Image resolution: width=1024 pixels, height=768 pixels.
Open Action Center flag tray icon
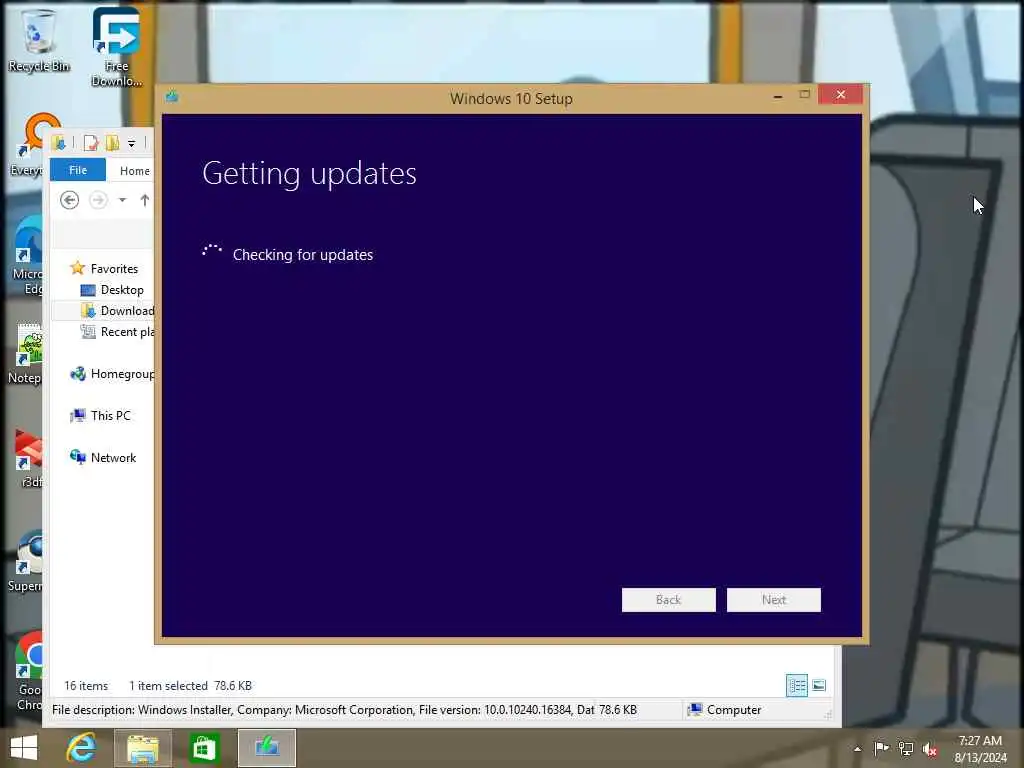tap(881, 748)
